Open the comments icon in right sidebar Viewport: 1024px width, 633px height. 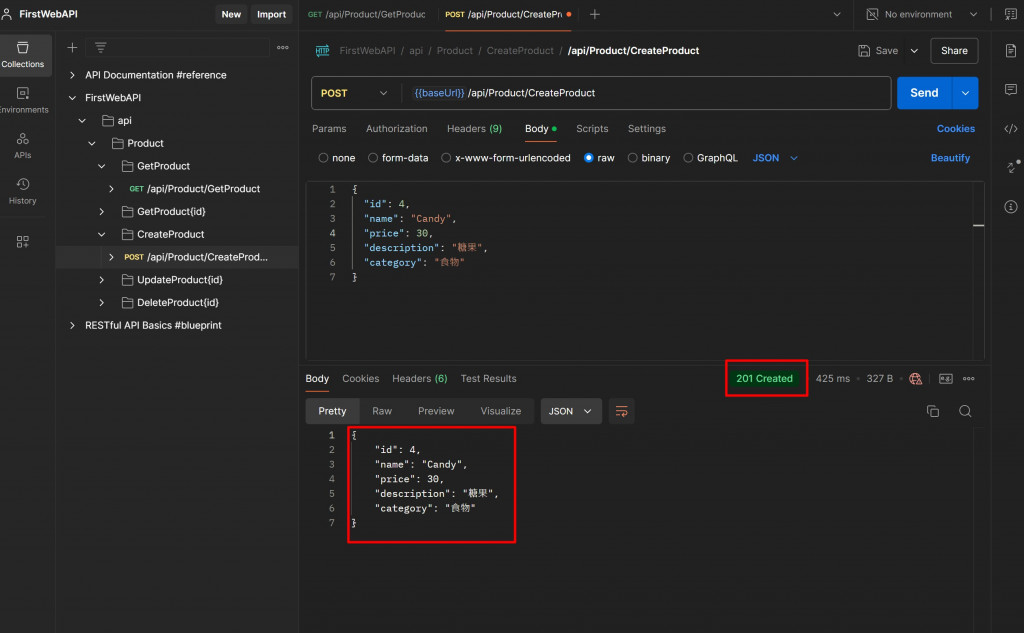1011,90
